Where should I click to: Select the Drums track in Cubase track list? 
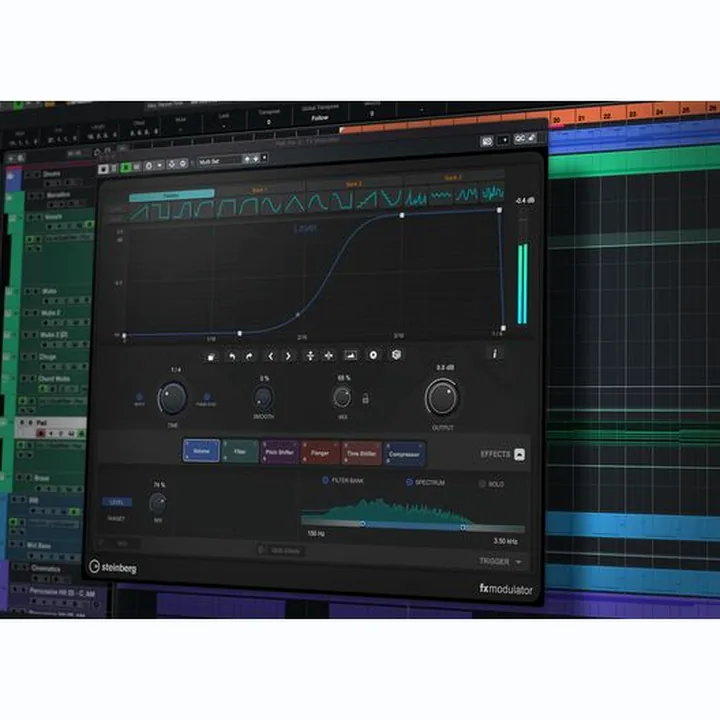pos(51,174)
